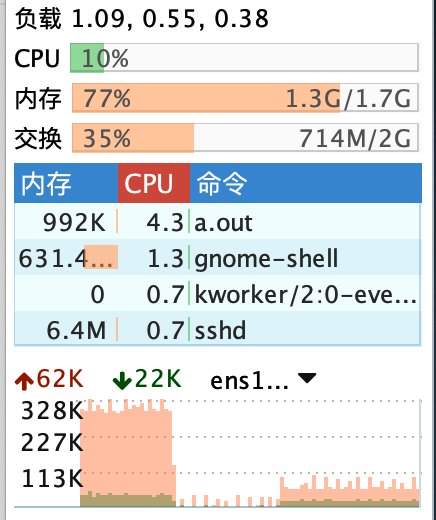Sort processes by the 命令 column header

306,183
